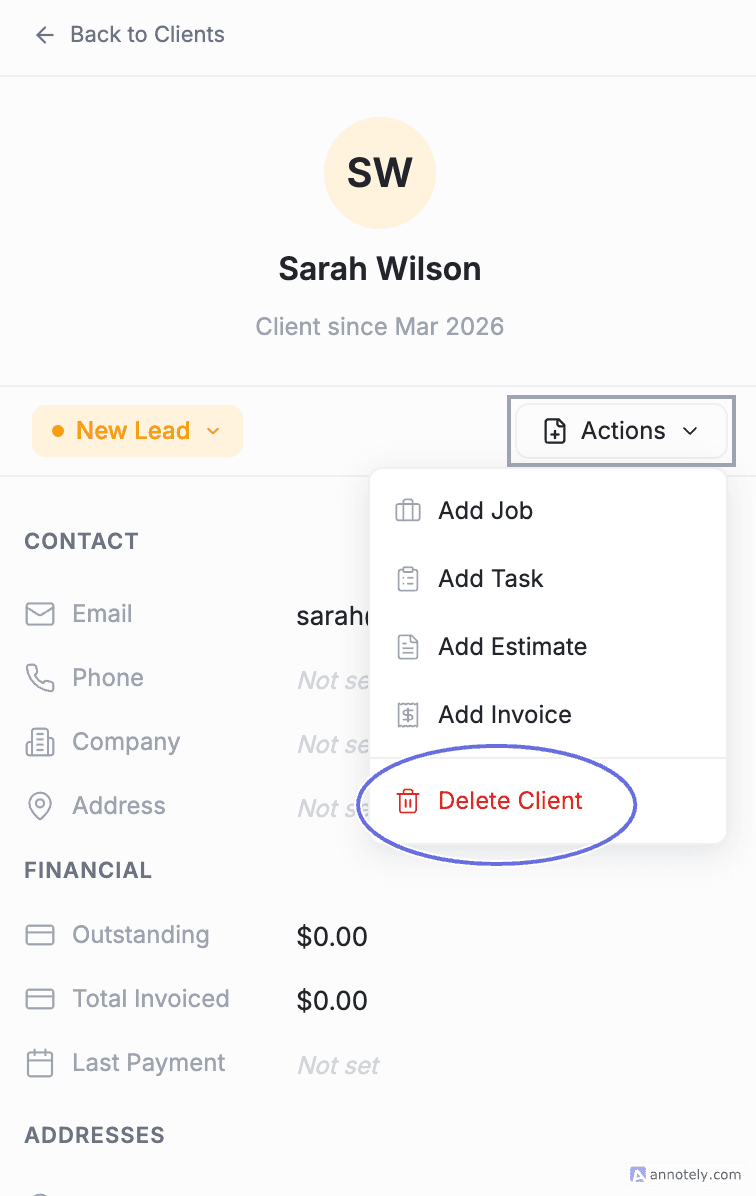The image size is (756, 1196).
Task: Open the New Lead status dropdown
Action: point(137,430)
